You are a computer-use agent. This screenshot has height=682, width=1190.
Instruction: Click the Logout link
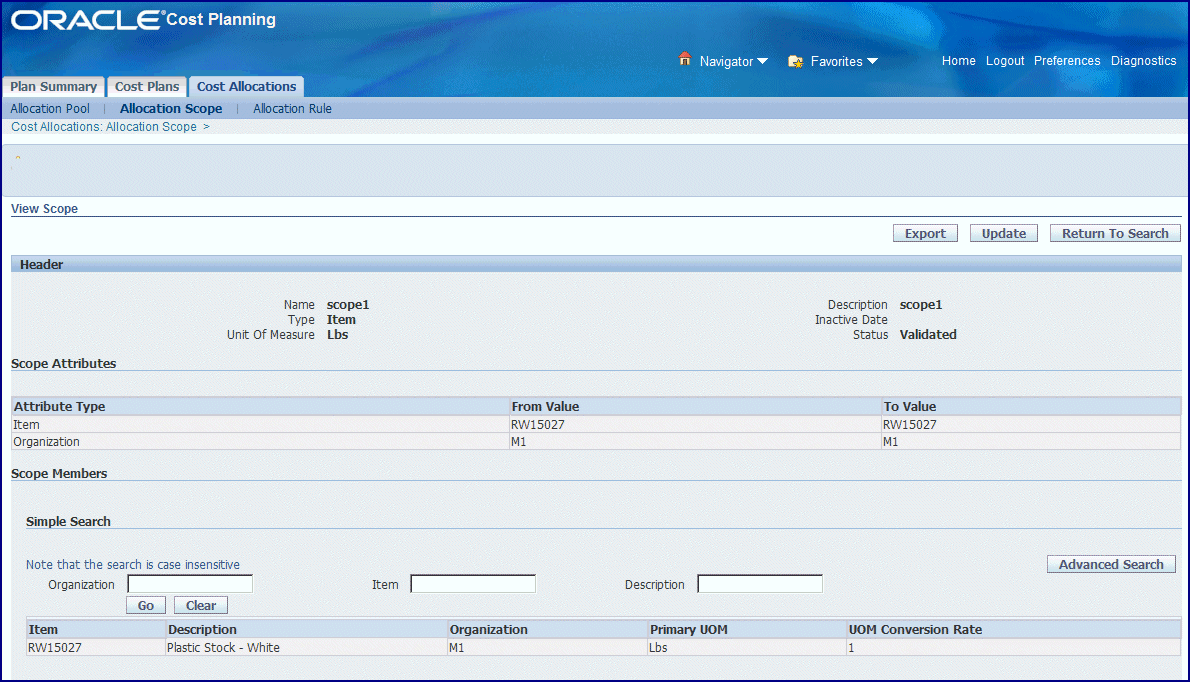(x=1005, y=61)
